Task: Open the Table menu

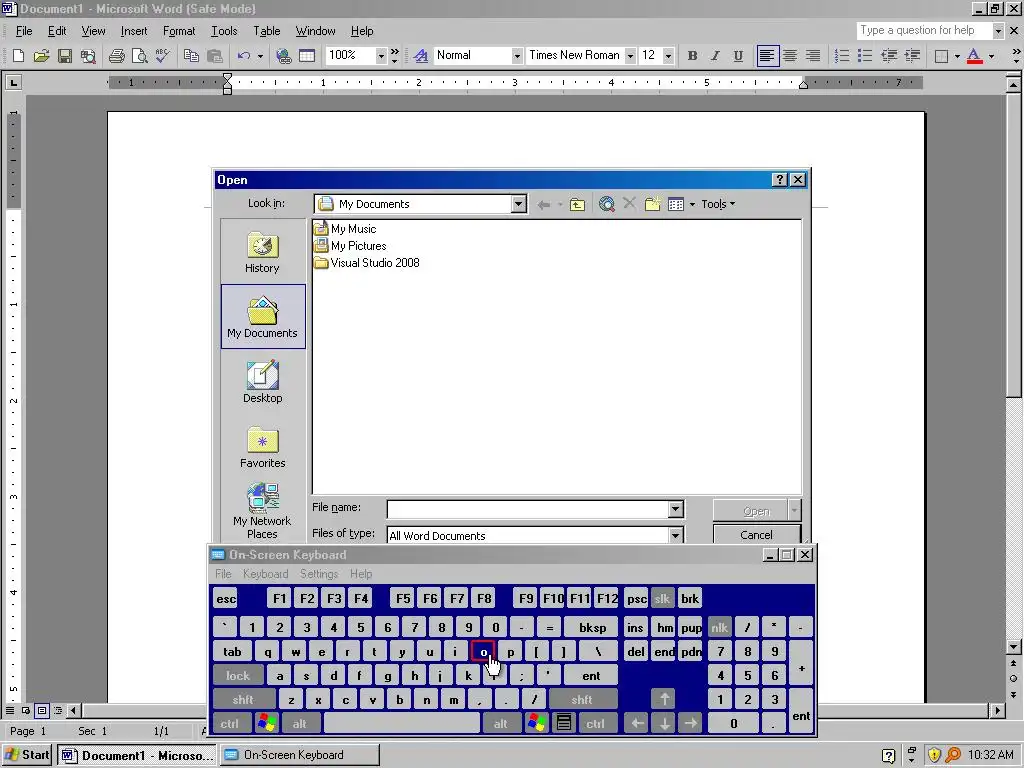Action: pos(266,31)
